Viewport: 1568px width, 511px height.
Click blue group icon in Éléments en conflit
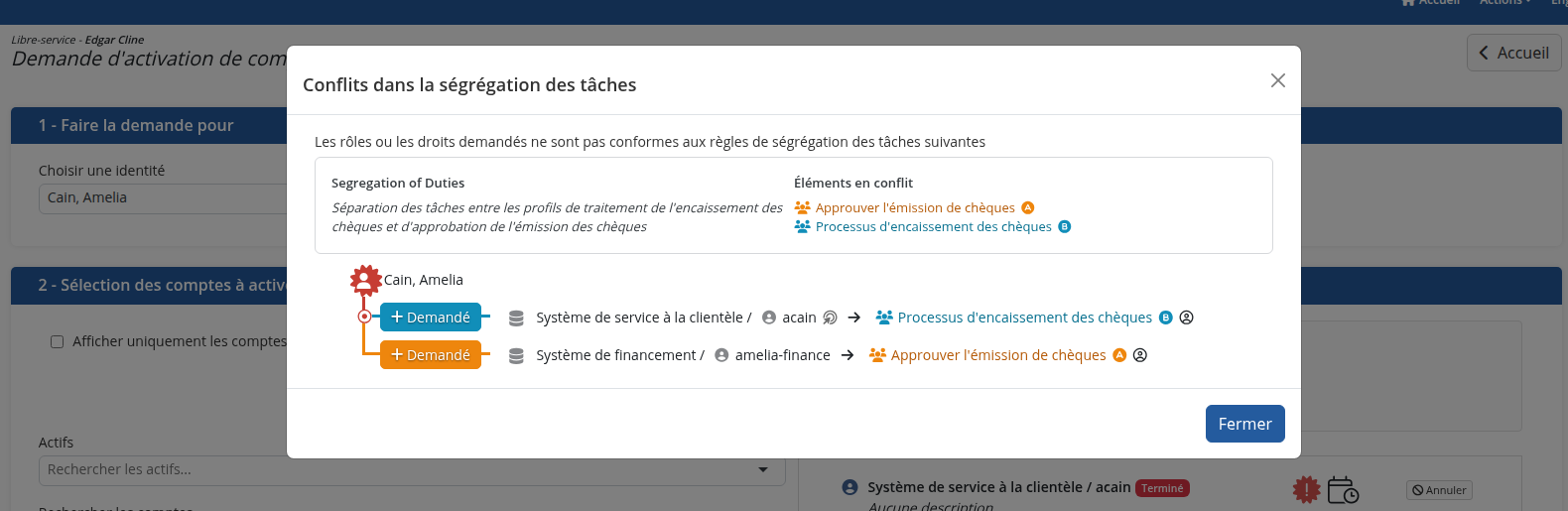pos(803,226)
